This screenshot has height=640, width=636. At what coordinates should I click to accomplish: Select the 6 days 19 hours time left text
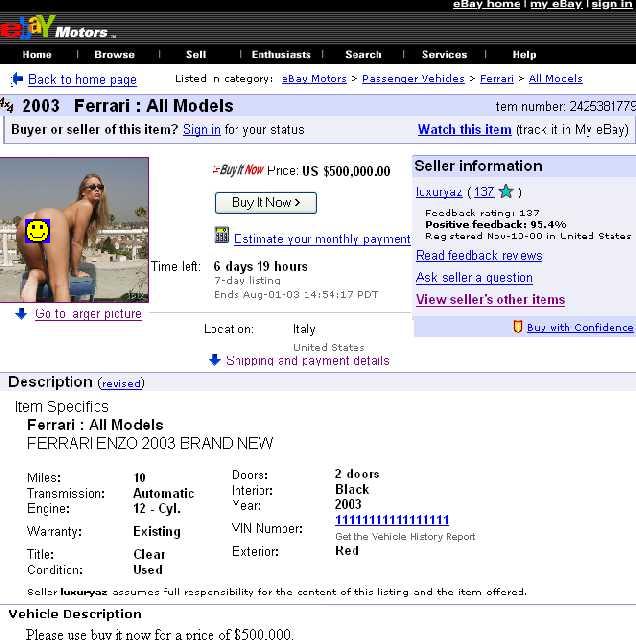pyautogui.click(x=260, y=267)
